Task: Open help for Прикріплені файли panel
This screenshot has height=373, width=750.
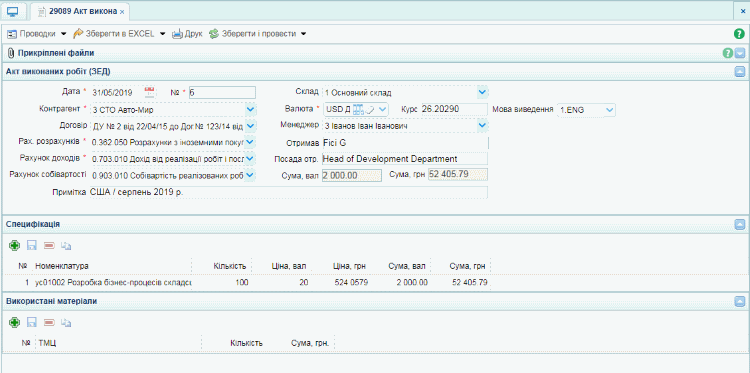Action: (728, 53)
